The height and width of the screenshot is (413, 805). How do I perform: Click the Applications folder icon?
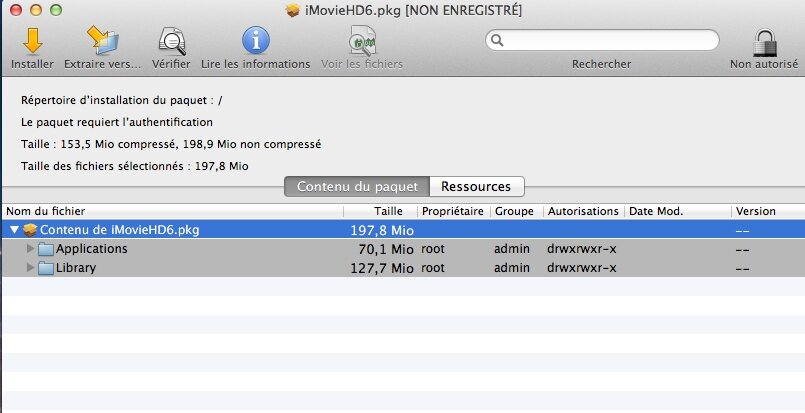(x=46, y=249)
